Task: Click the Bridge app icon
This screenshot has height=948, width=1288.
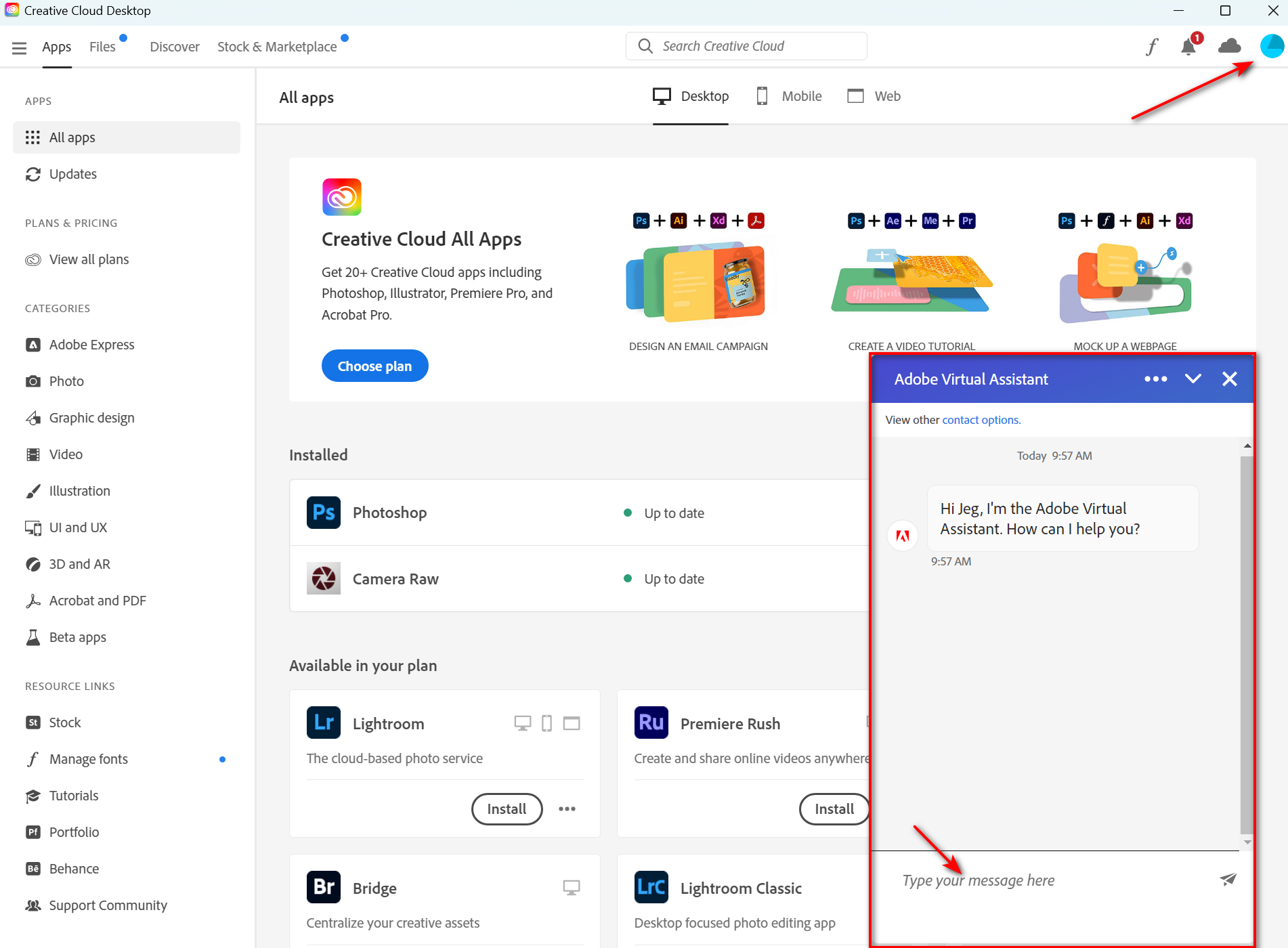Action: pyautogui.click(x=324, y=887)
